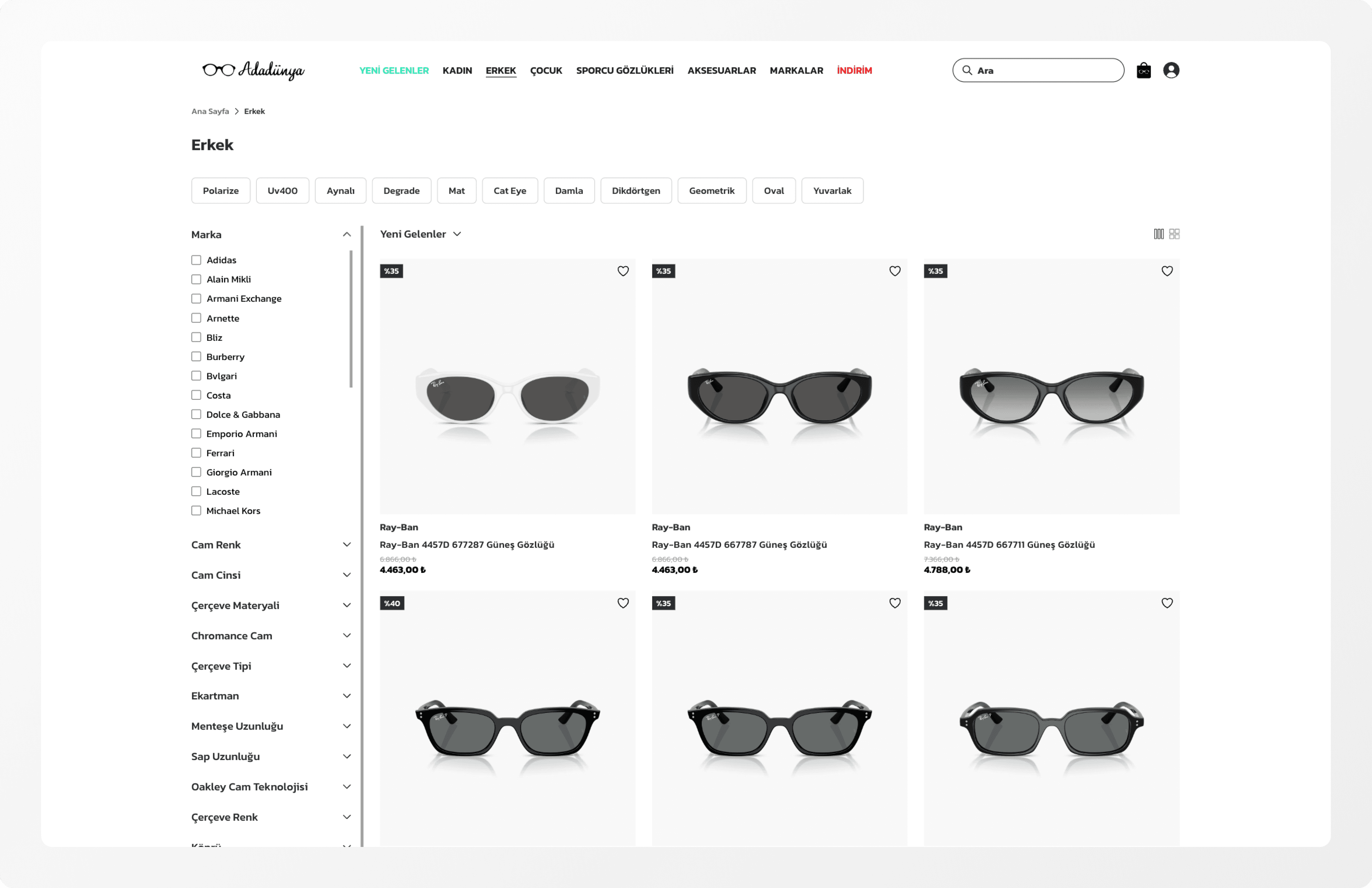
Task: Open the user account menu
Action: (x=1172, y=70)
